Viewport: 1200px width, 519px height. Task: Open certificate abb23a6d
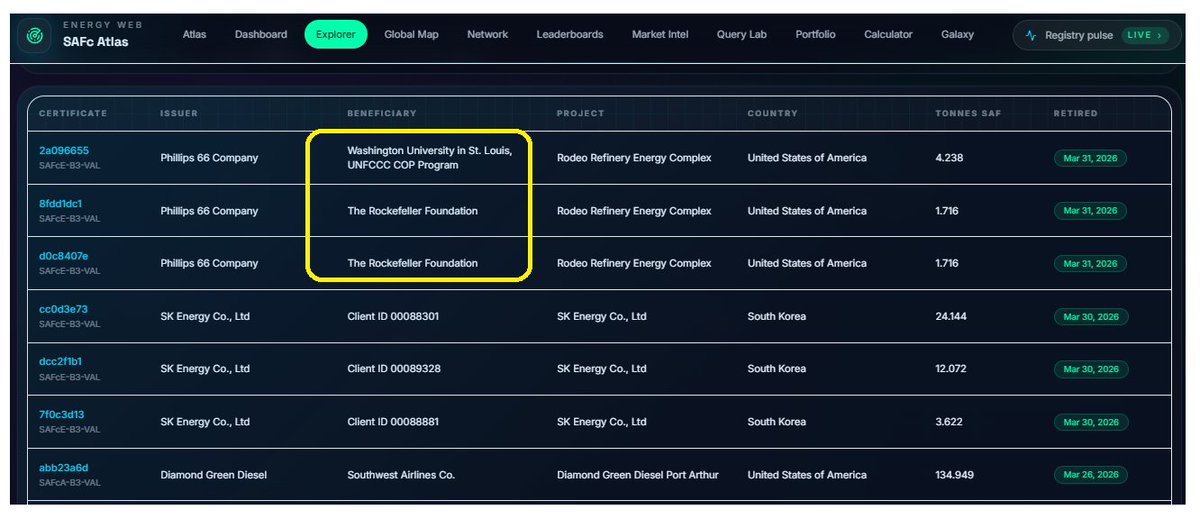pyautogui.click(x=64, y=467)
